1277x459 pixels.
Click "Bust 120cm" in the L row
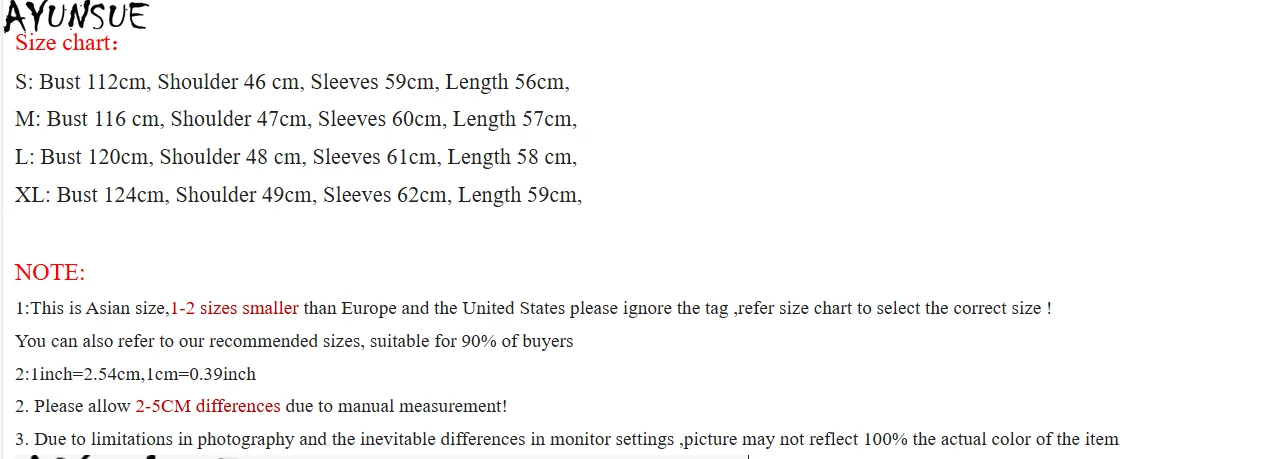tap(95, 157)
